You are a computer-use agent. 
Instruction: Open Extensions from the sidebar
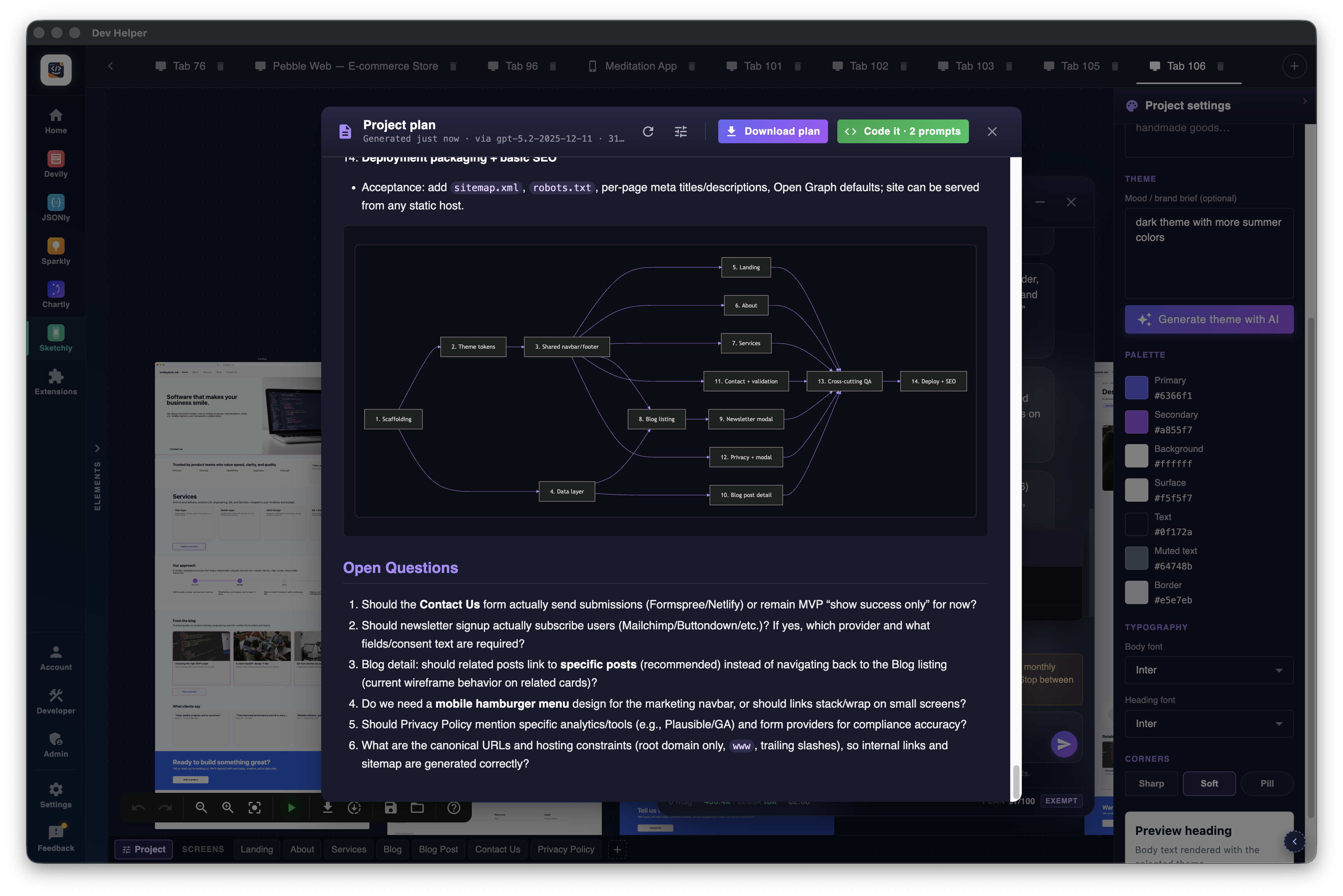[x=55, y=382]
